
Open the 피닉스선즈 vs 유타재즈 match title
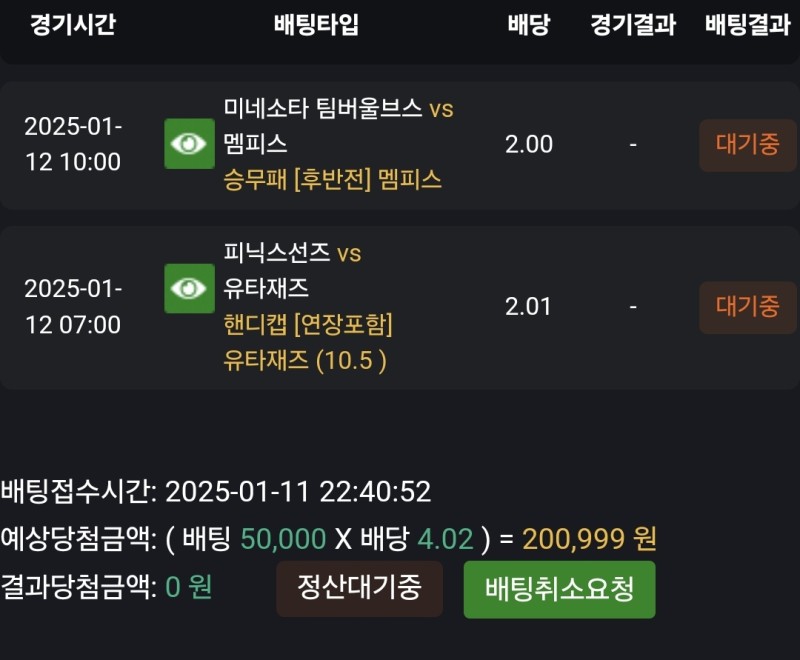pyautogui.click(x=292, y=271)
